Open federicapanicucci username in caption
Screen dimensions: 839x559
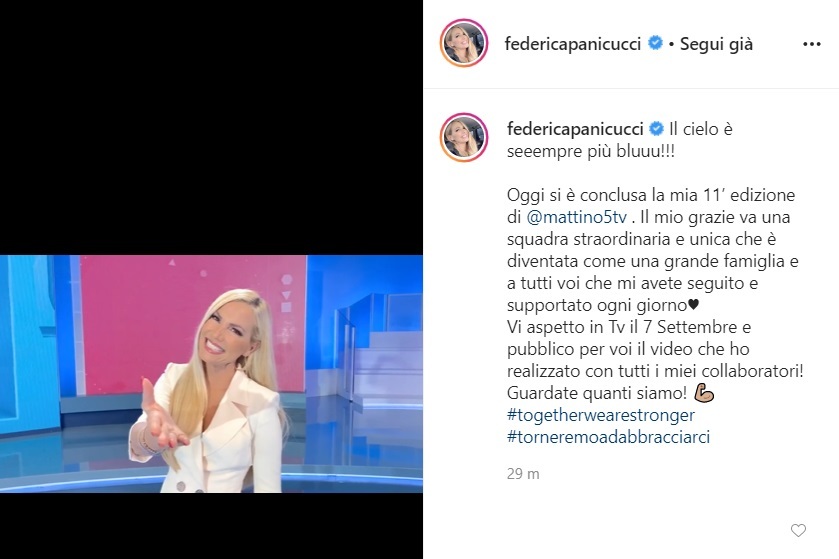click(x=575, y=129)
